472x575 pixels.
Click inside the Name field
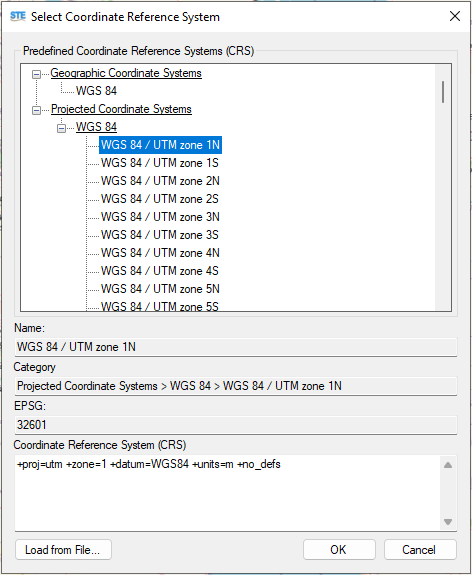click(236, 347)
